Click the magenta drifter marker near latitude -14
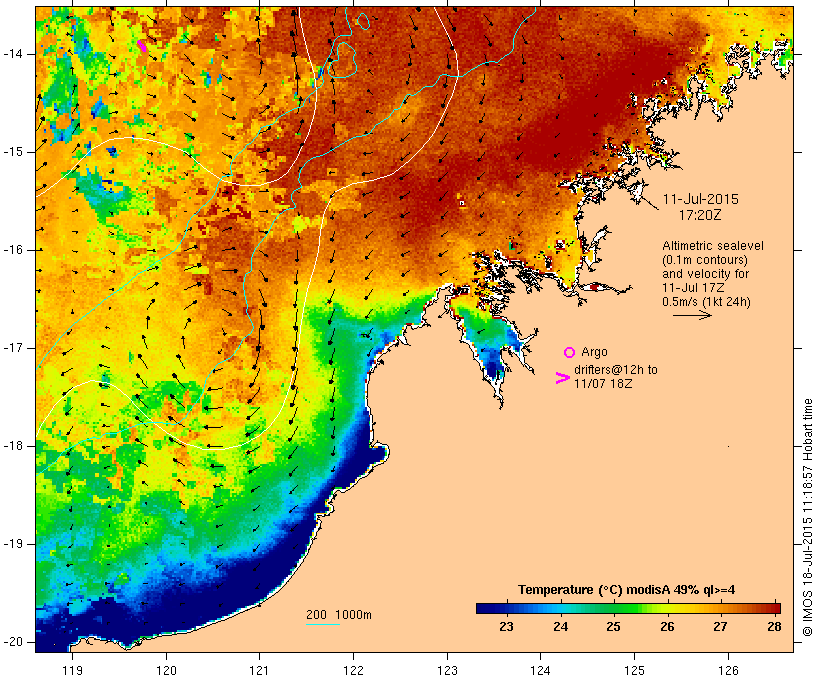The height and width of the screenshot is (680, 820). click(x=142, y=46)
